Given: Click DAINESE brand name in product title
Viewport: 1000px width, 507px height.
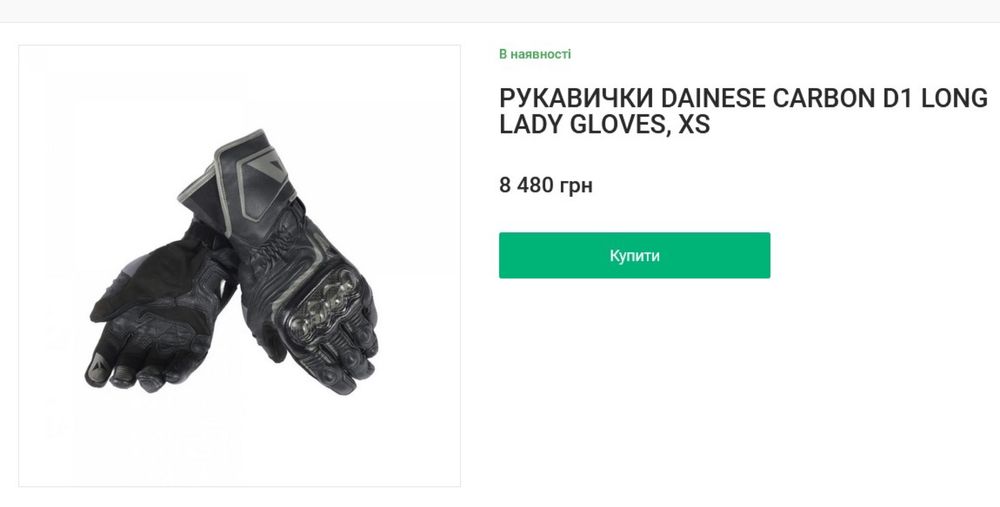Looking at the screenshot, I should pos(712,98).
